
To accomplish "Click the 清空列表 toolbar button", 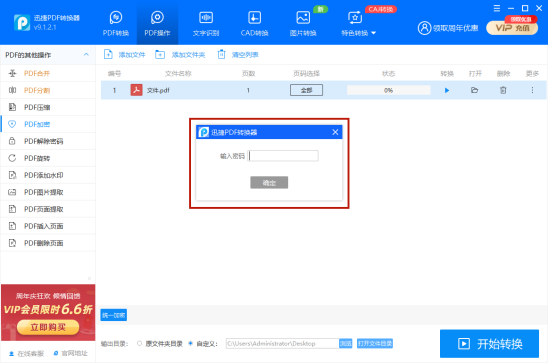I will pyautogui.click(x=238, y=55).
